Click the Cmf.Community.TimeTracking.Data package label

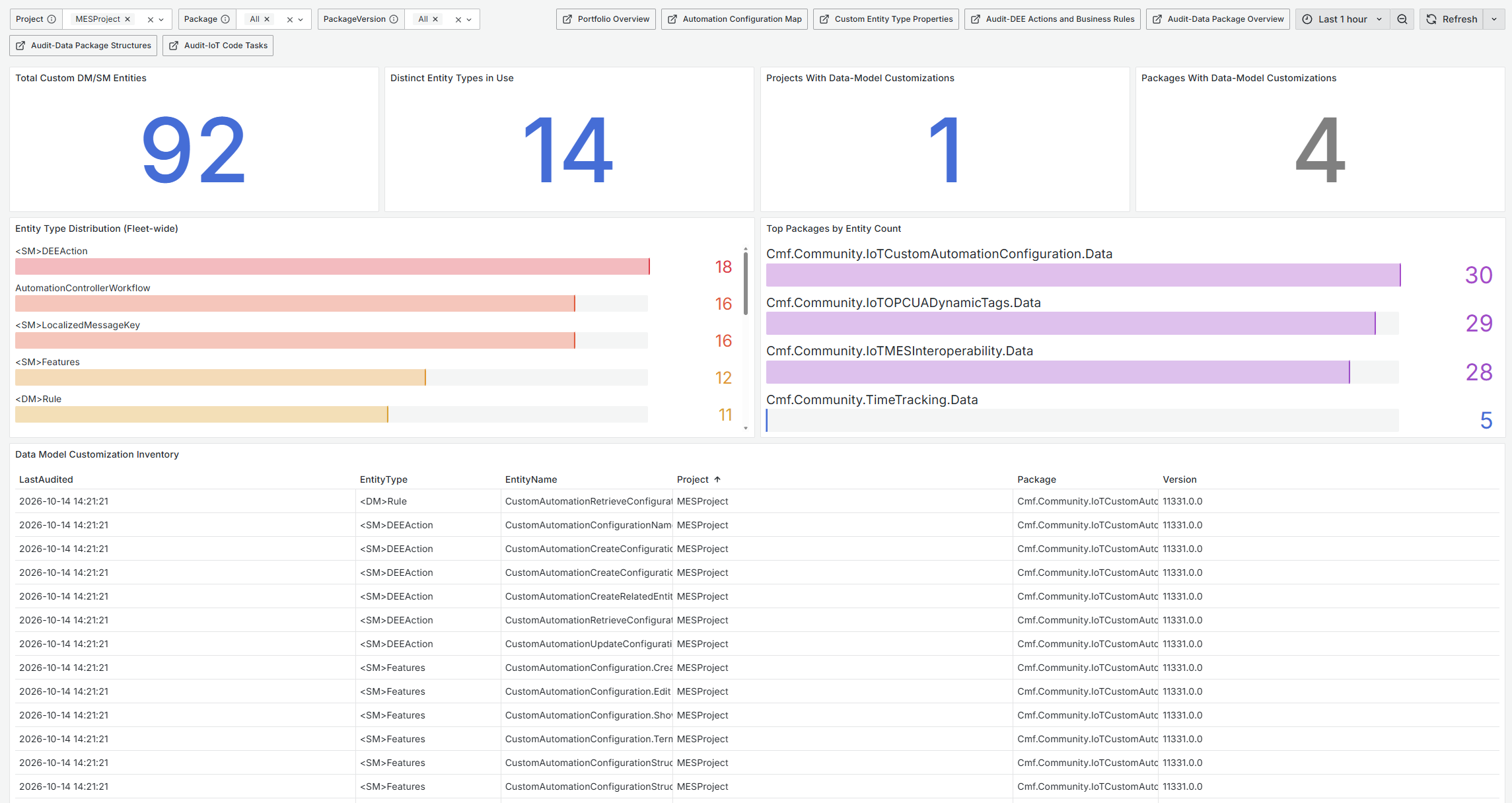[872, 400]
